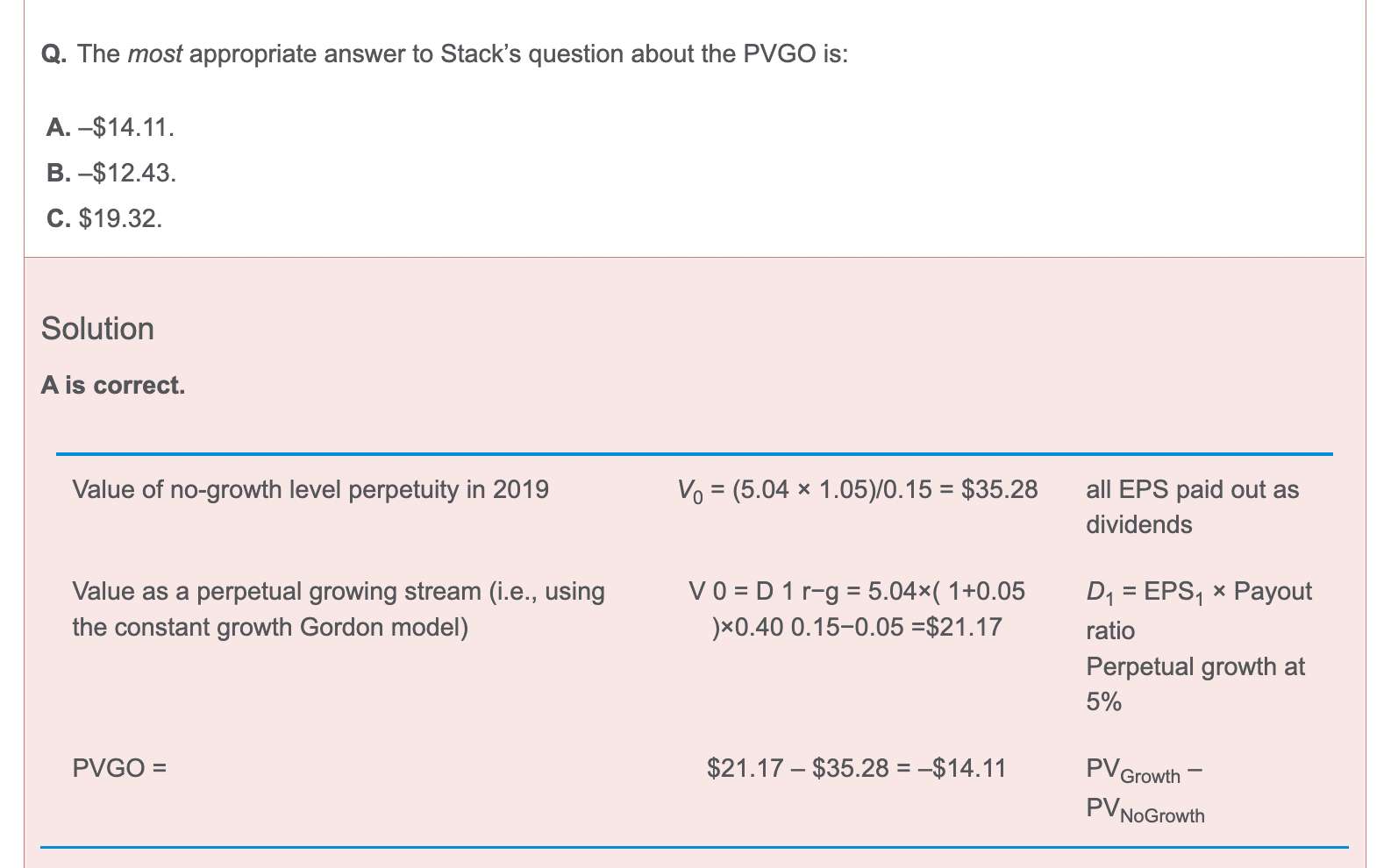Screen dimensions: 1398x868
Task: Click the V0 formula equaling $35.28
Action: coord(858,489)
